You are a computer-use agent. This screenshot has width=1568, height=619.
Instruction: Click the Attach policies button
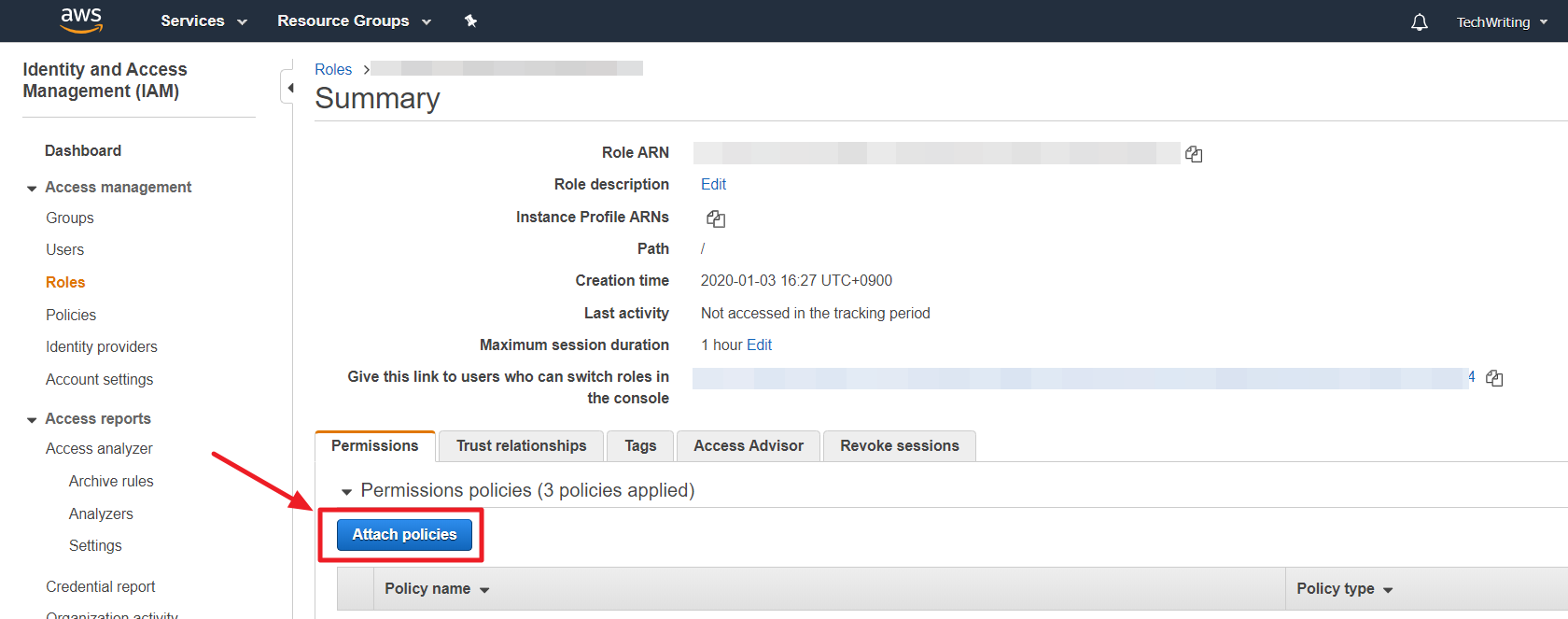404,535
